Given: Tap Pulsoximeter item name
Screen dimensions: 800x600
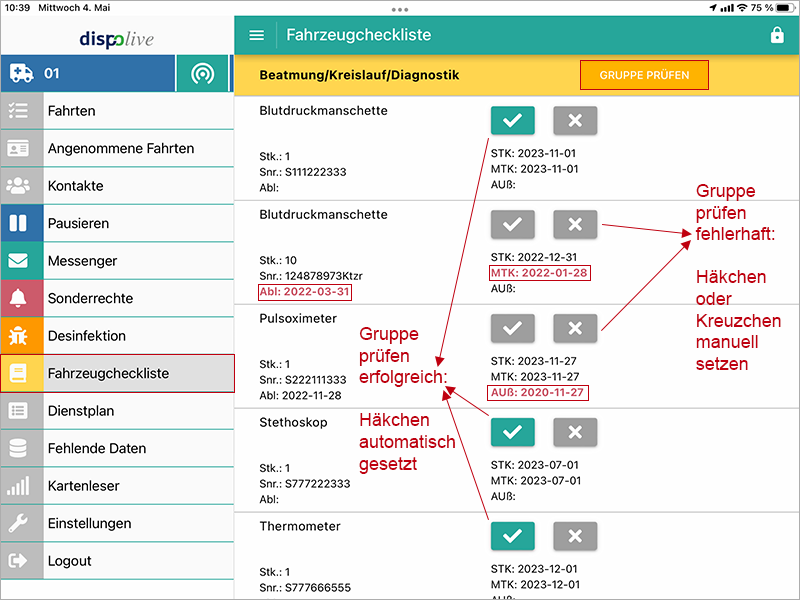Looking at the screenshot, I should (298, 319).
